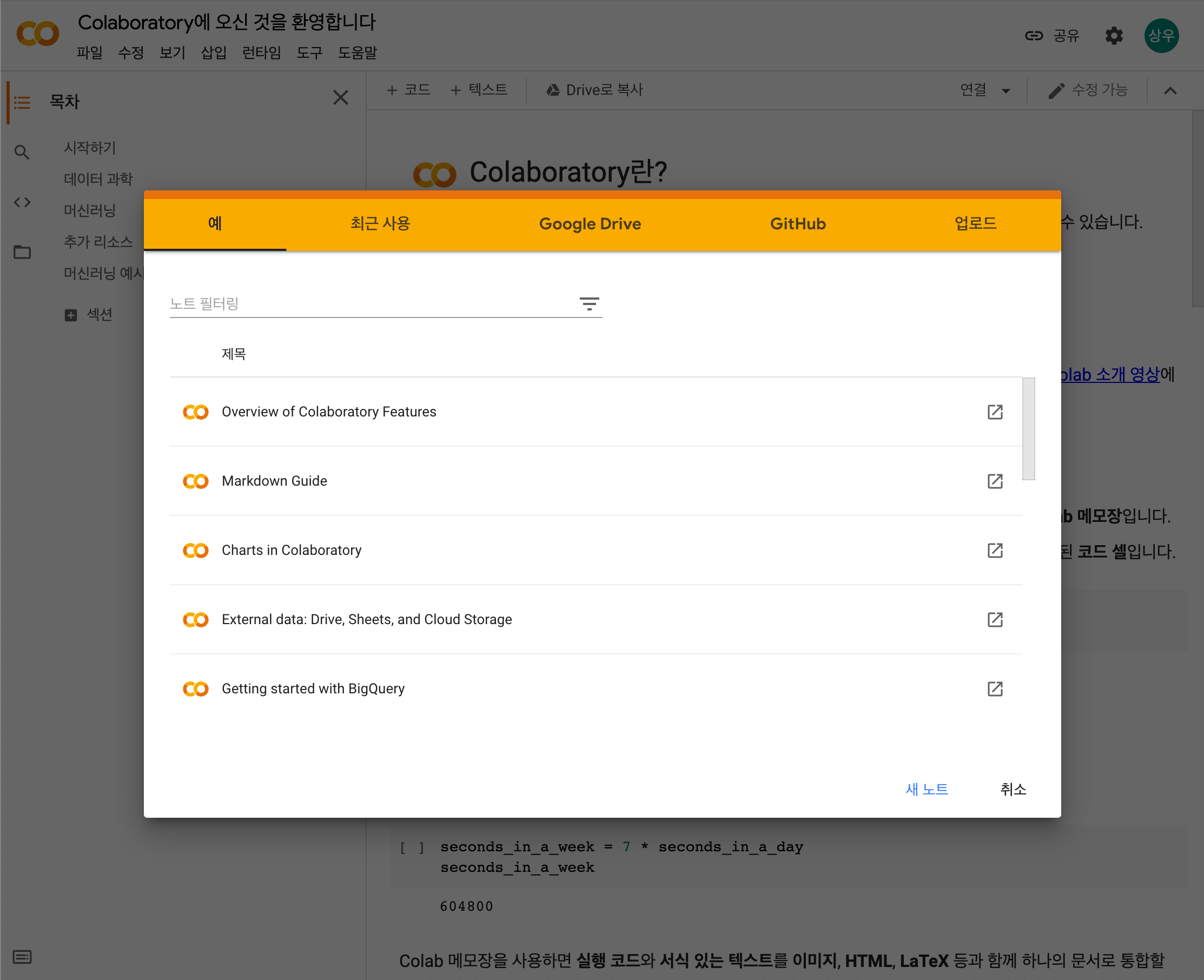Open the files folder icon in sidebar
The height and width of the screenshot is (980, 1204).
(22, 252)
